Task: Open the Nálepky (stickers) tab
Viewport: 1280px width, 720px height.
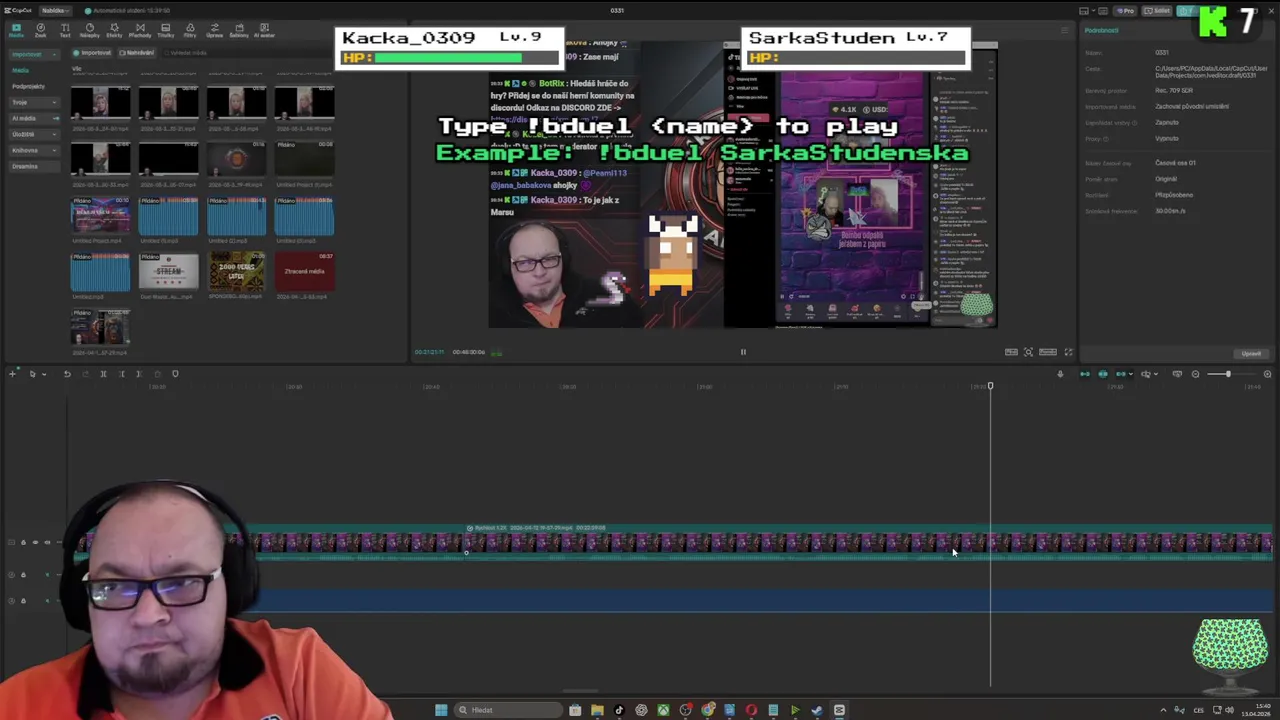Action: [x=89, y=30]
